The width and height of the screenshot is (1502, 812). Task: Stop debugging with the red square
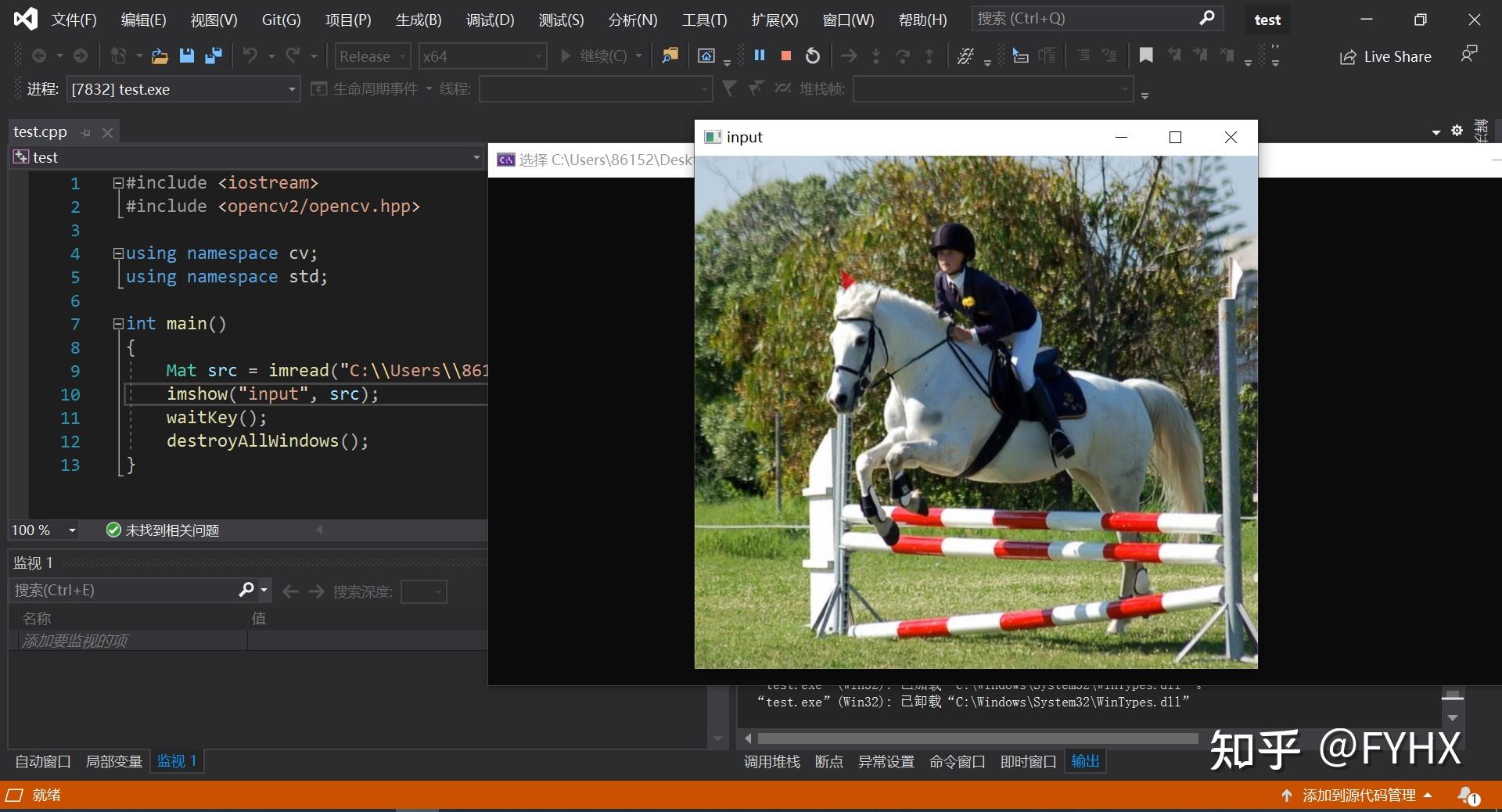[786, 56]
